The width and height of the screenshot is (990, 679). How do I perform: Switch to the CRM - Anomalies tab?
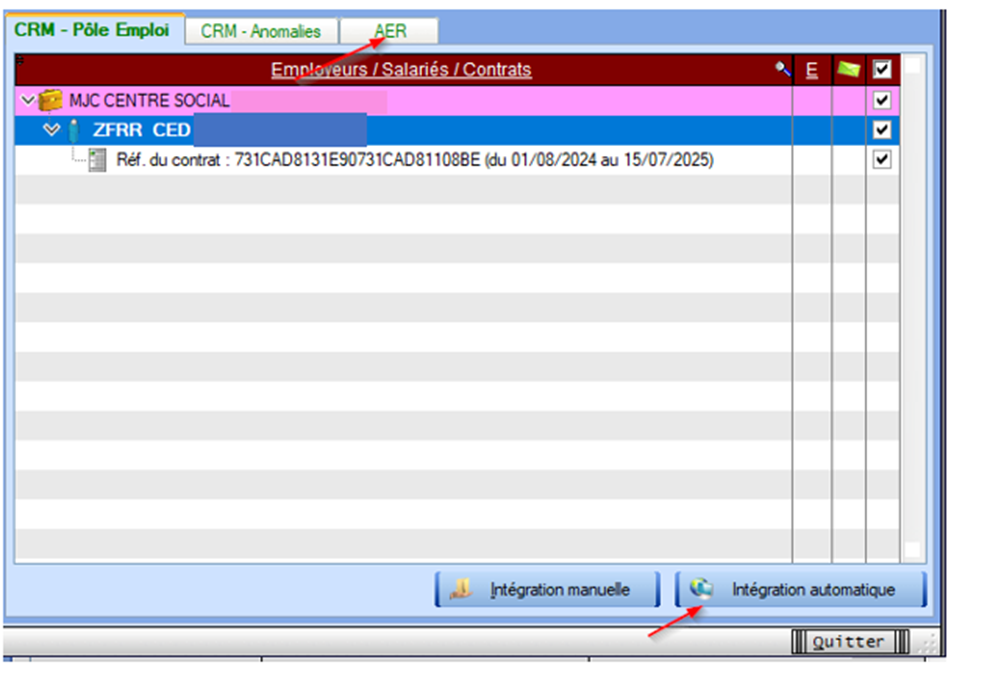coord(261,31)
